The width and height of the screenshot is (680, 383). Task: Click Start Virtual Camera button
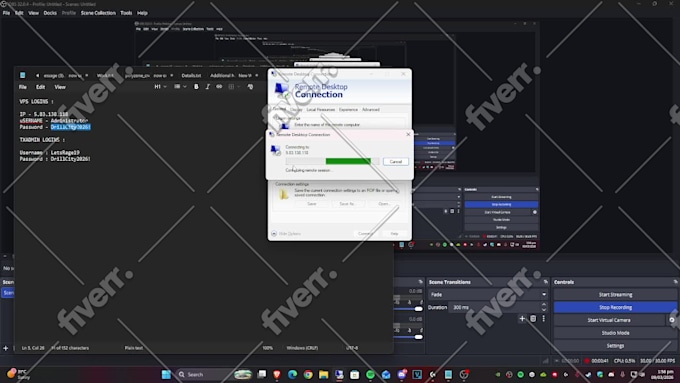tap(609, 320)
